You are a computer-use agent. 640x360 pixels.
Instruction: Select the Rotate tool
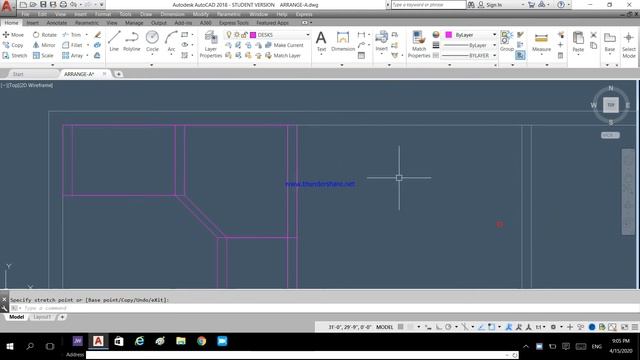pos(44,35)
